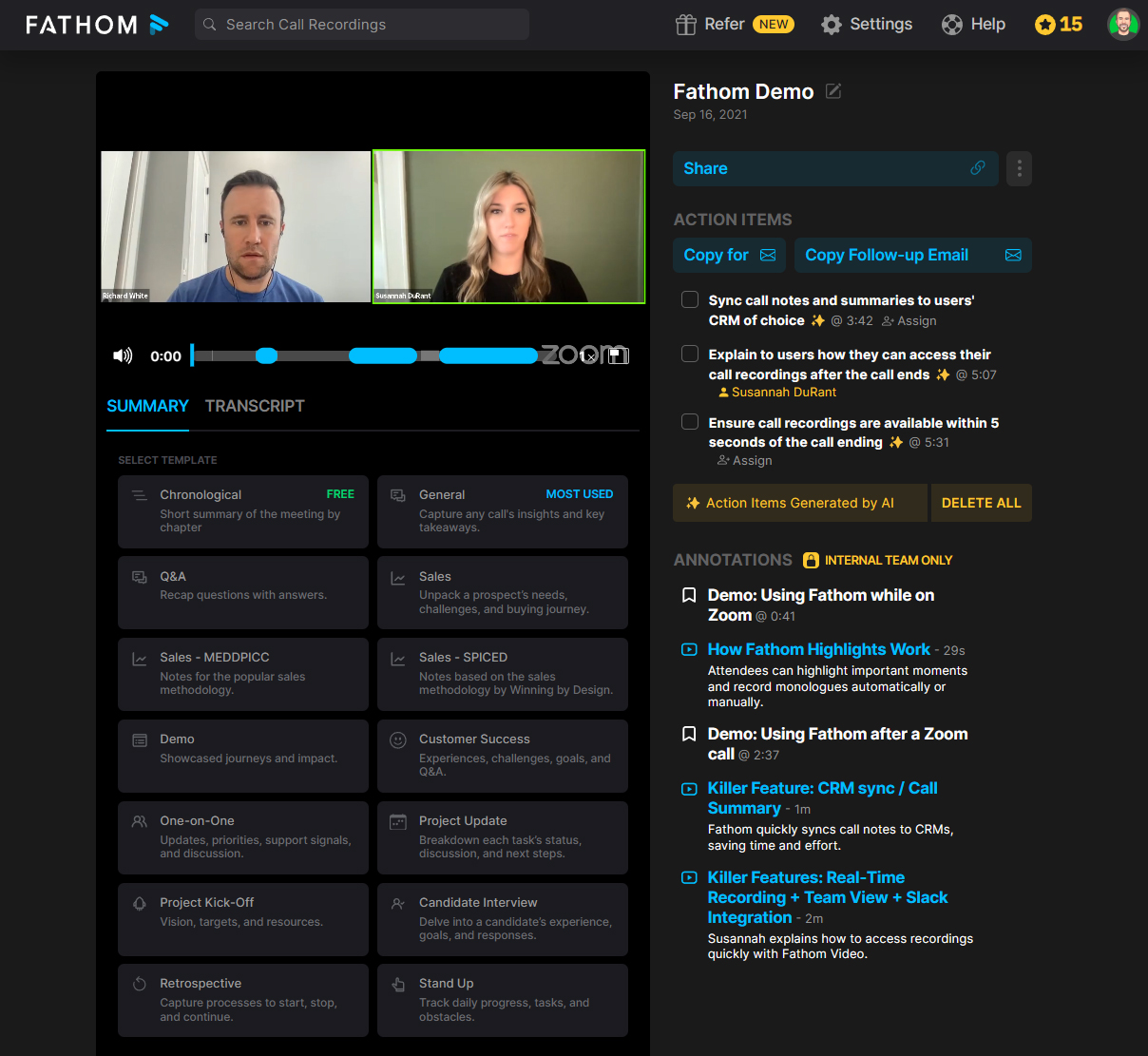The width and height of the screenshot is (1148, 1056).
Task: Click the 15 points star badge
Action: coord(1059,25)
